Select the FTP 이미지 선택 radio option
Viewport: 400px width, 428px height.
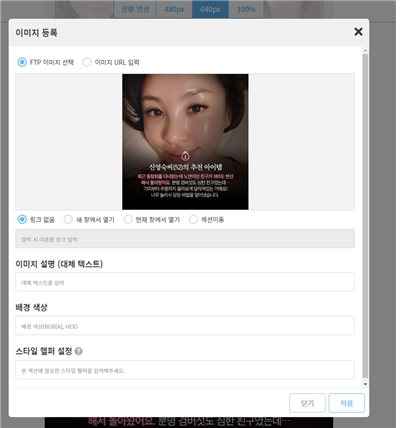point(22,62)
